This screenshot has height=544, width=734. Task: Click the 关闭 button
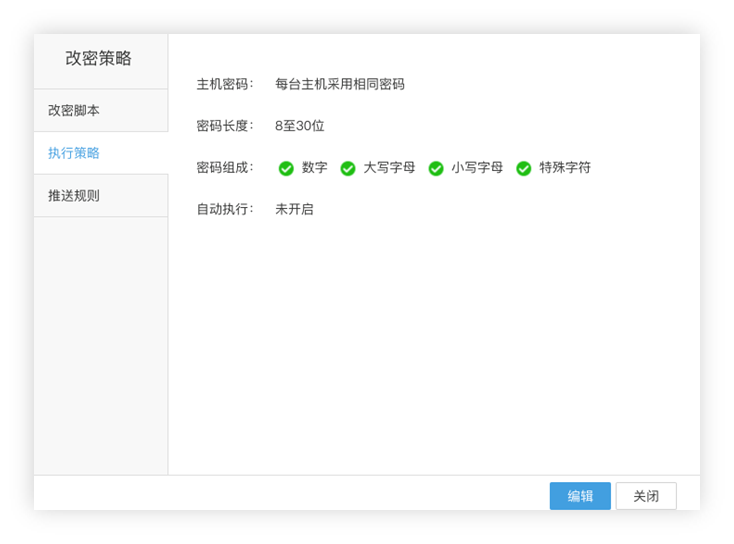tap(646, 496)
